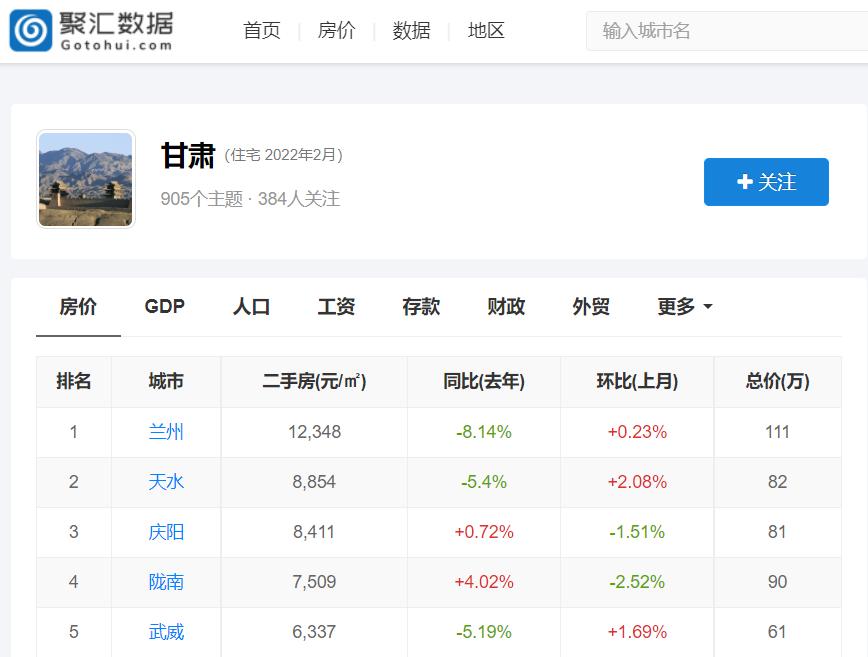Open the 庆阳 city page link
This screenshot has height=657, width=868.
166,532
